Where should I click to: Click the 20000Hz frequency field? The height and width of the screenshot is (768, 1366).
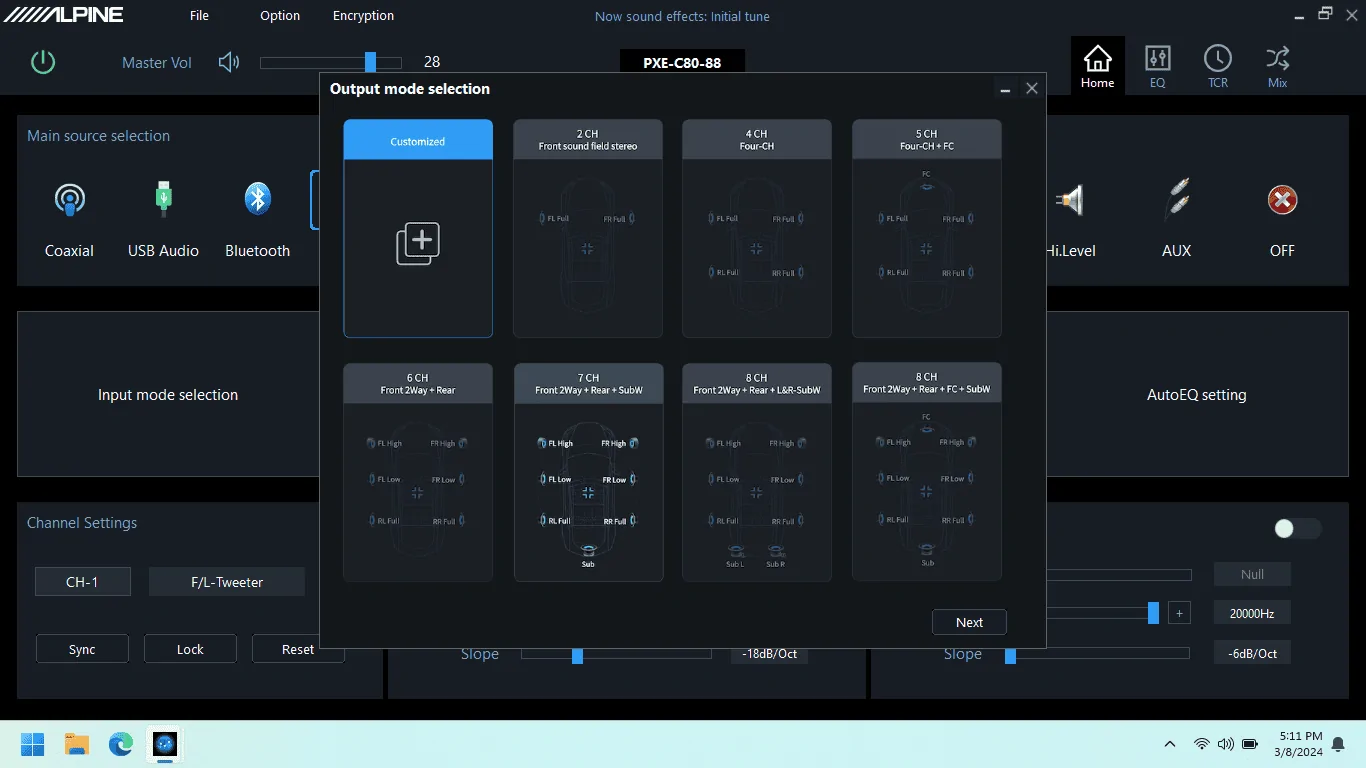1252,613
